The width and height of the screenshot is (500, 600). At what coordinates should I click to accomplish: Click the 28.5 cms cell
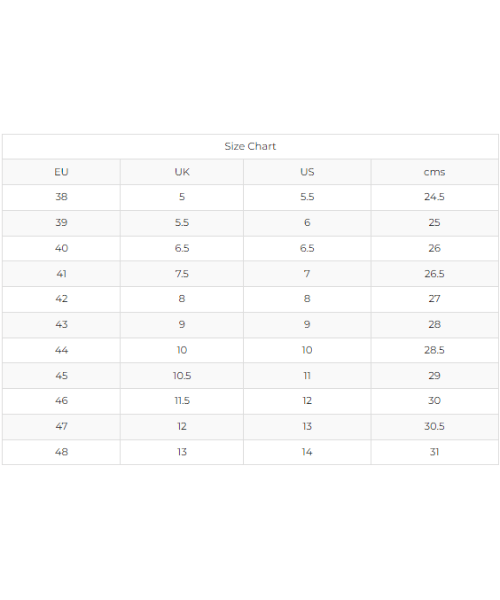pos(435,350)
